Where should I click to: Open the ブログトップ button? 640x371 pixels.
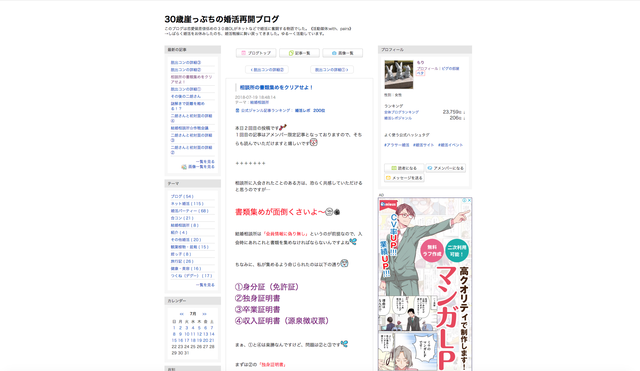[256, 53]
